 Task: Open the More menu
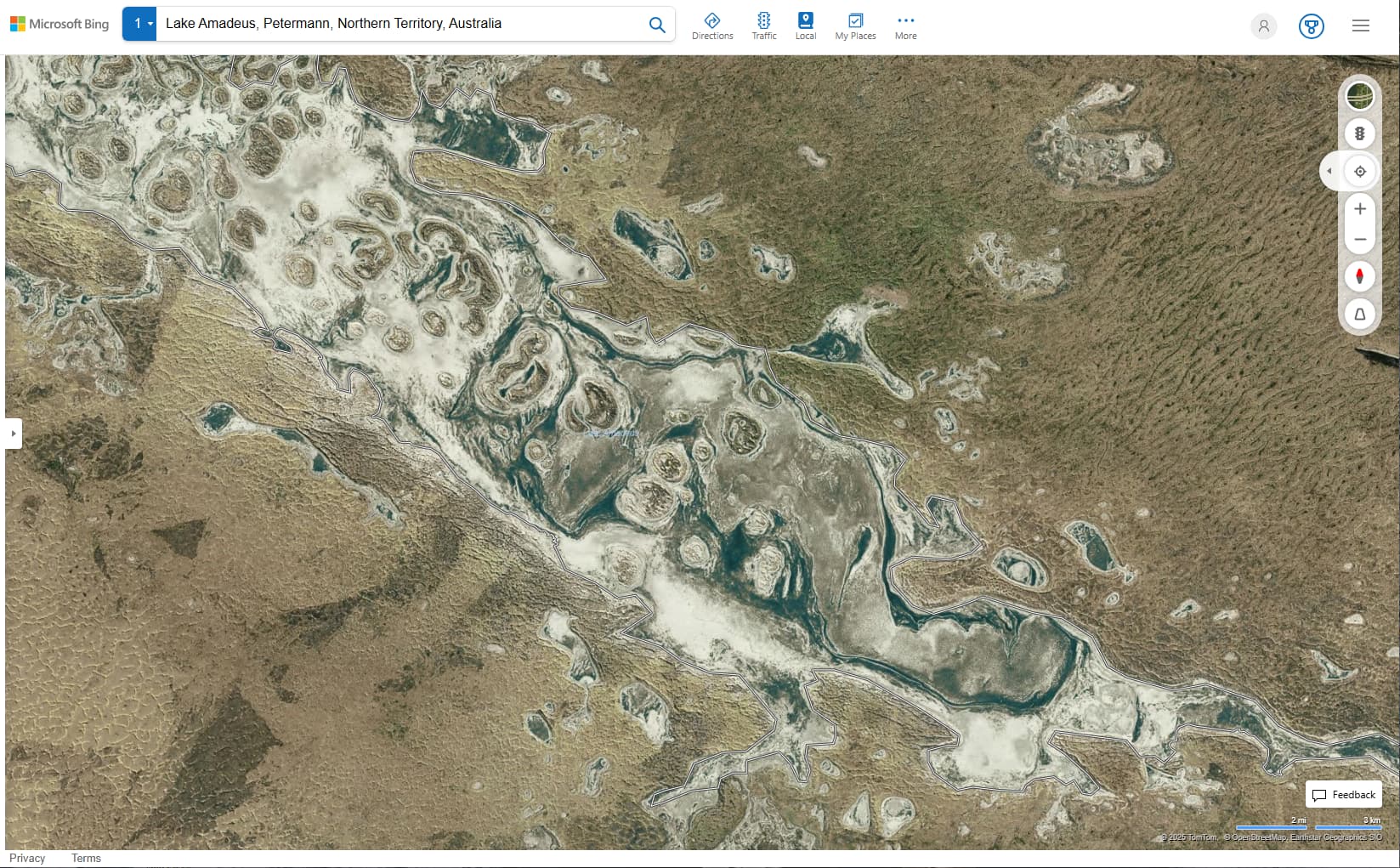click(x=905, y=26)
